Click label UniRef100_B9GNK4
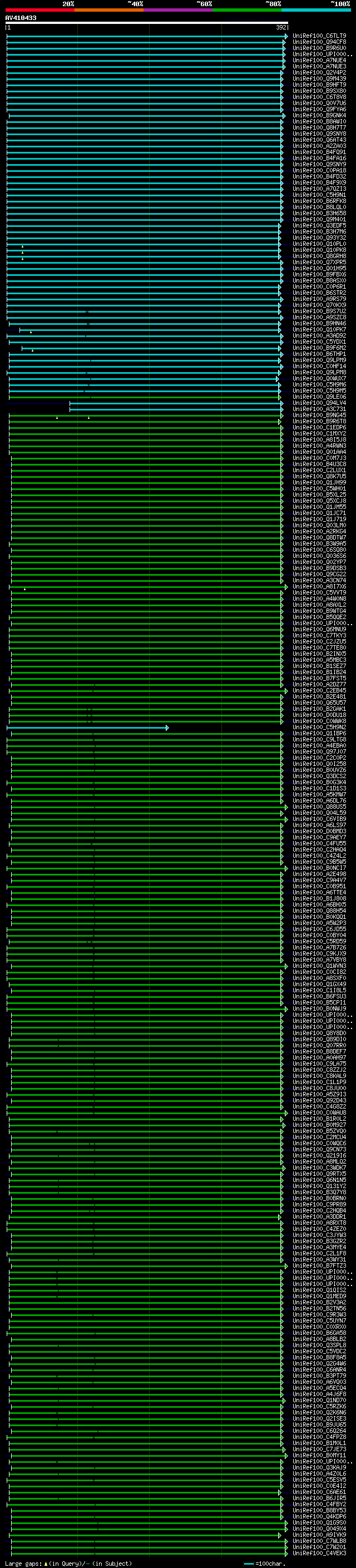 [319, 115]
